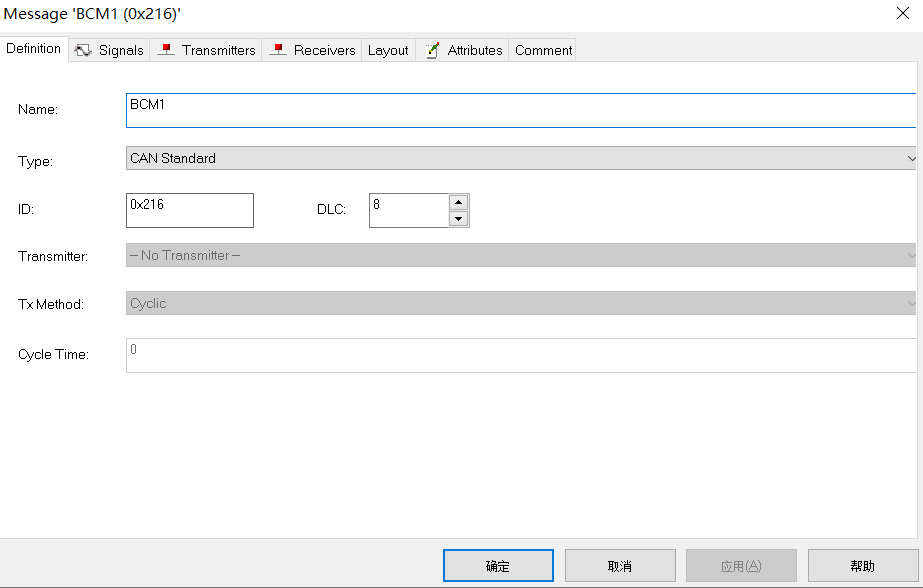Switch to the Comment tab
The image size is (923, 588).
coord(541,49)
